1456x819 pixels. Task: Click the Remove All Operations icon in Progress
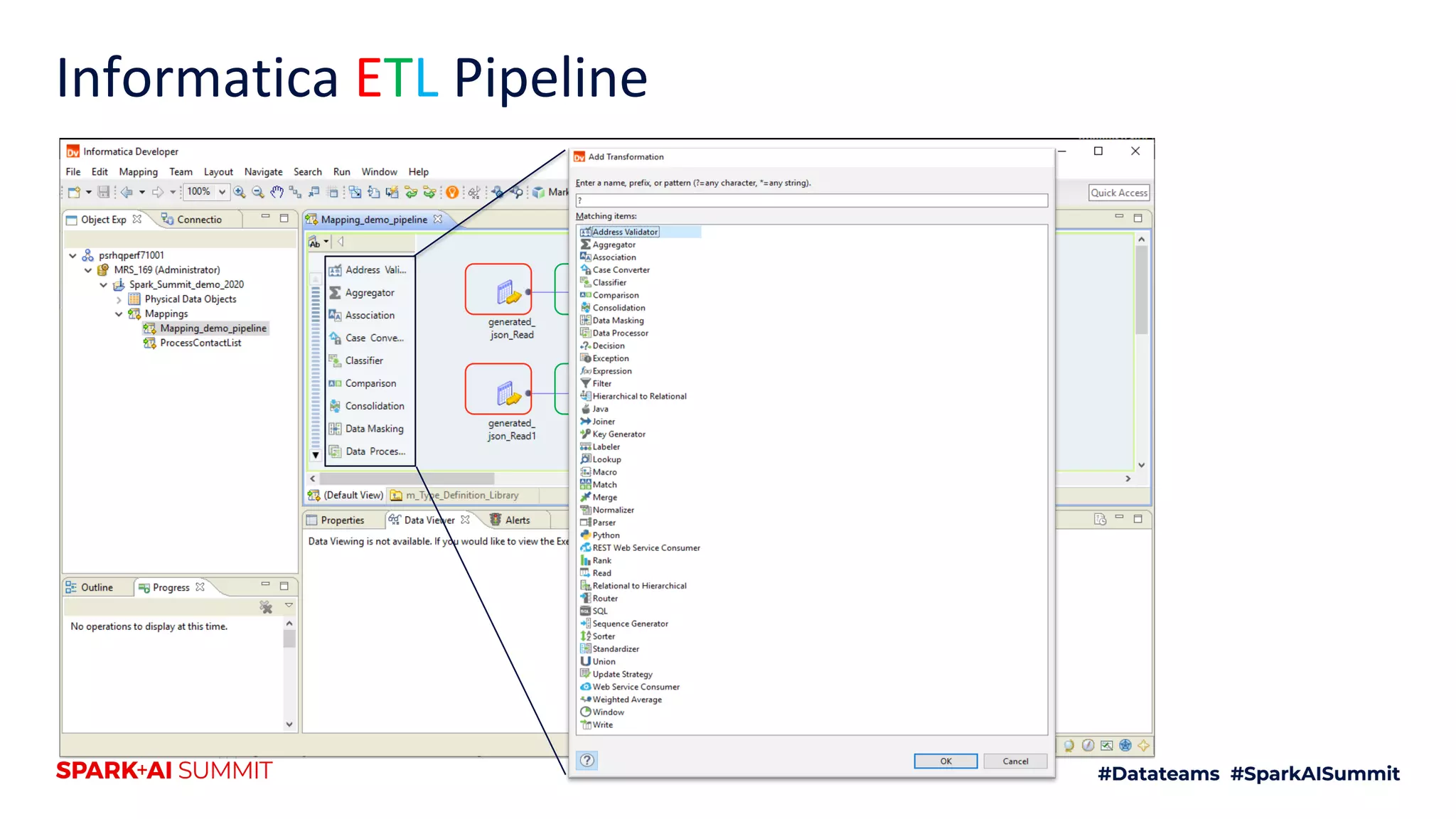266,607
